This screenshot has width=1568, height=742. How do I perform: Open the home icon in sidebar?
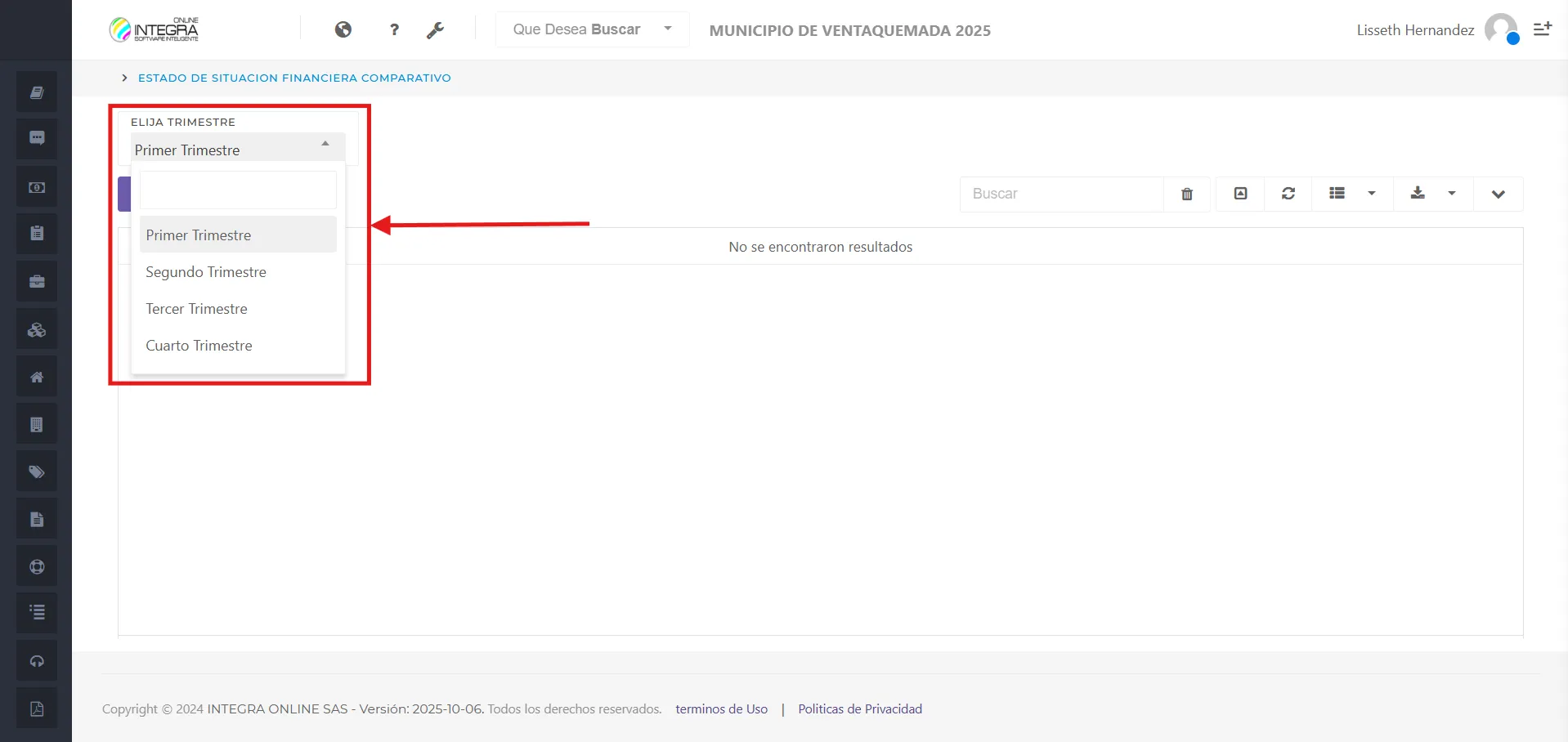point(37,378)
